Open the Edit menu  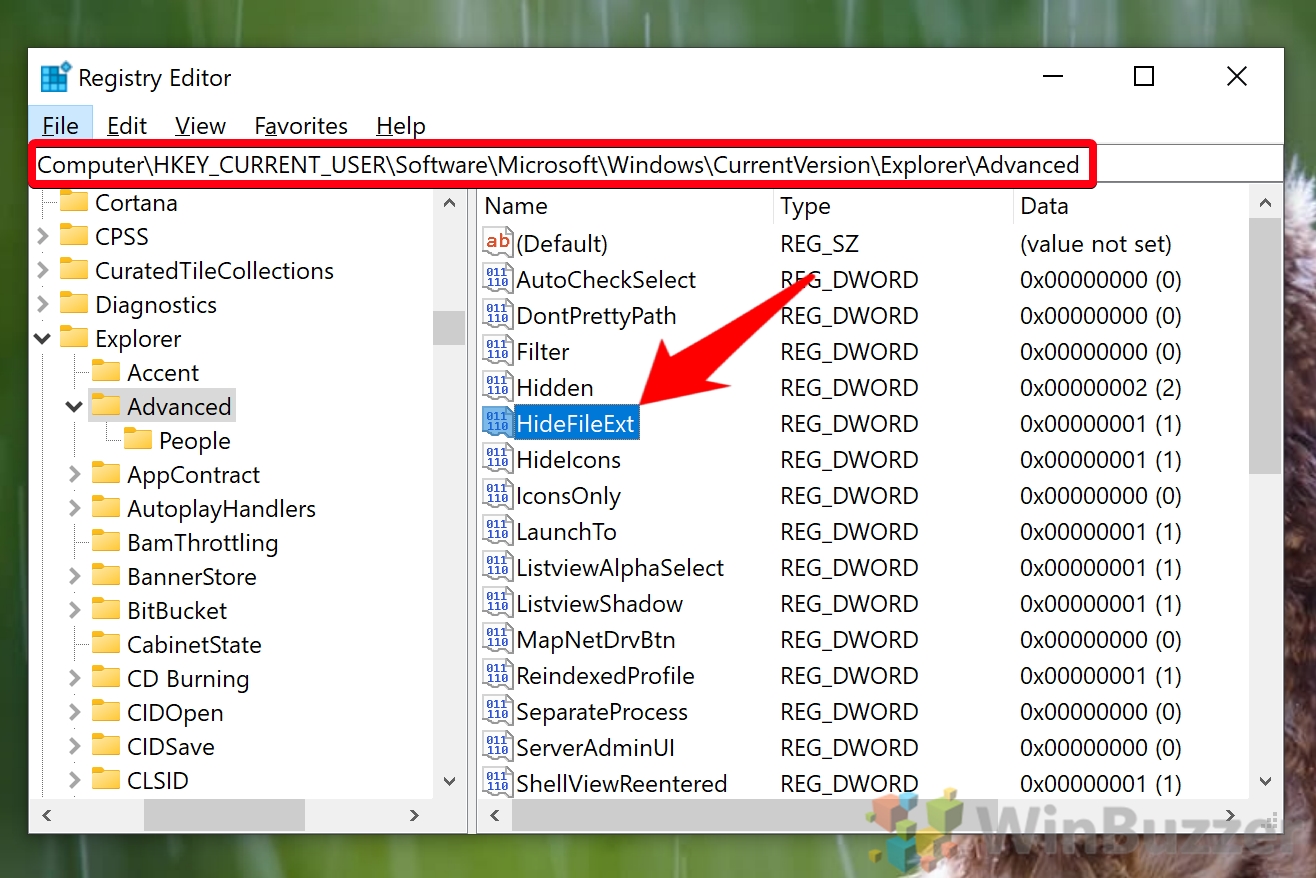(126, 126)
